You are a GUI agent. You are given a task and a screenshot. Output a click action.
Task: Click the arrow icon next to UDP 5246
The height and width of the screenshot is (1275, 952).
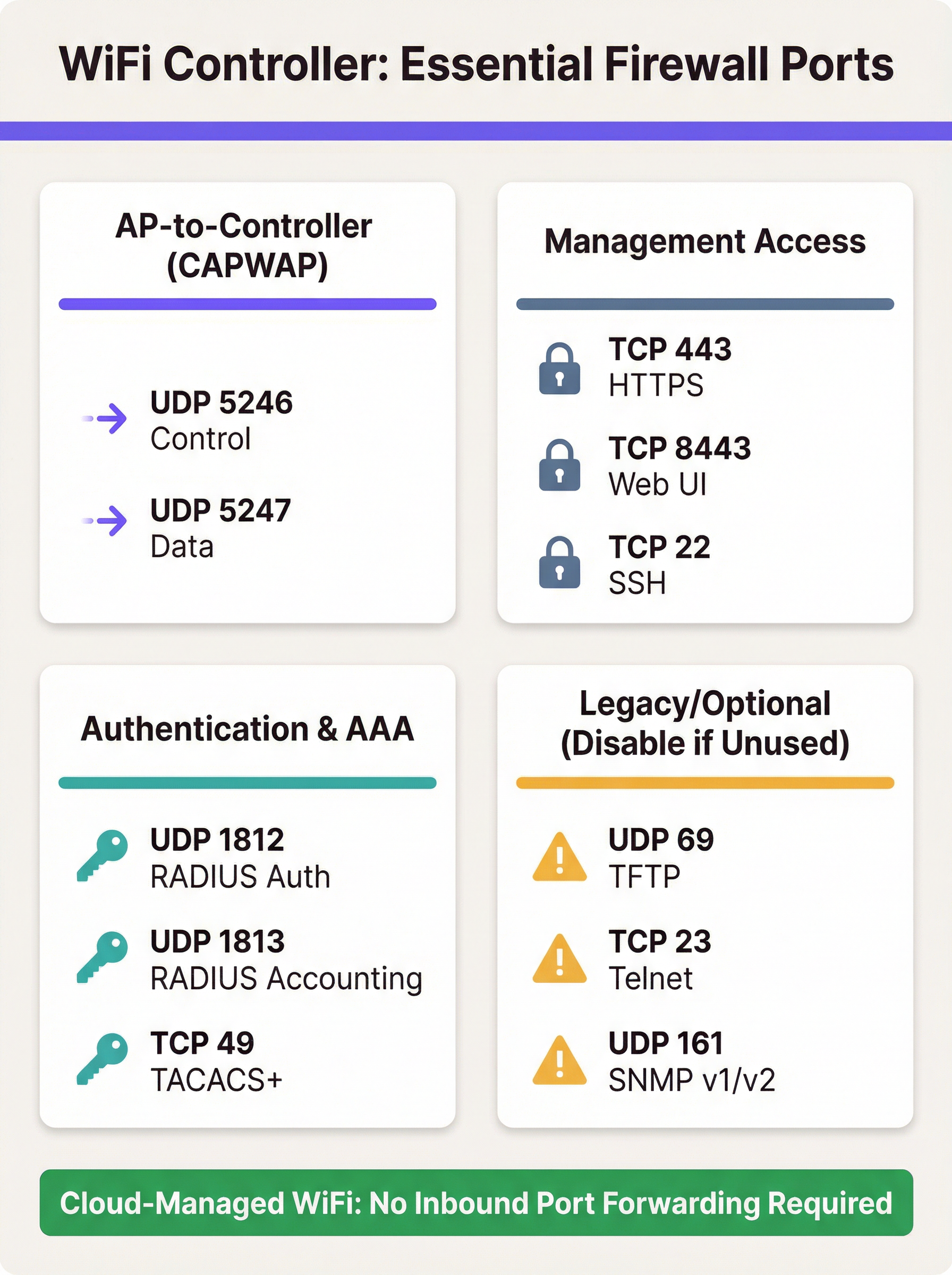click(106, 418)
